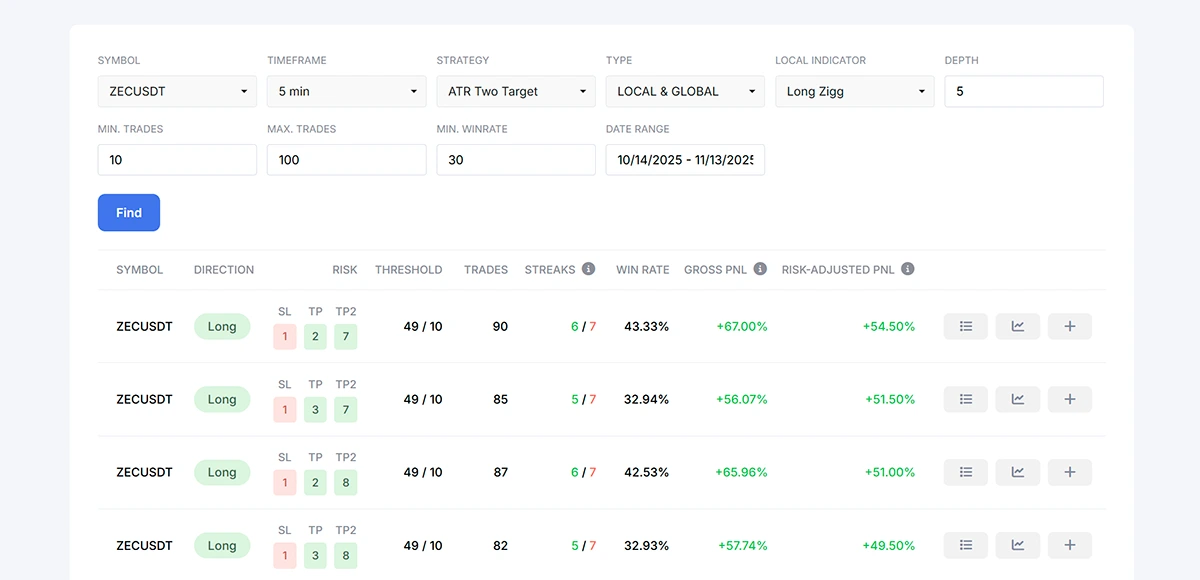1200x580 pixels.
Task: Open Type dropdown showing LOCAL & GLOBAL
Action: [x=685, y=91]
